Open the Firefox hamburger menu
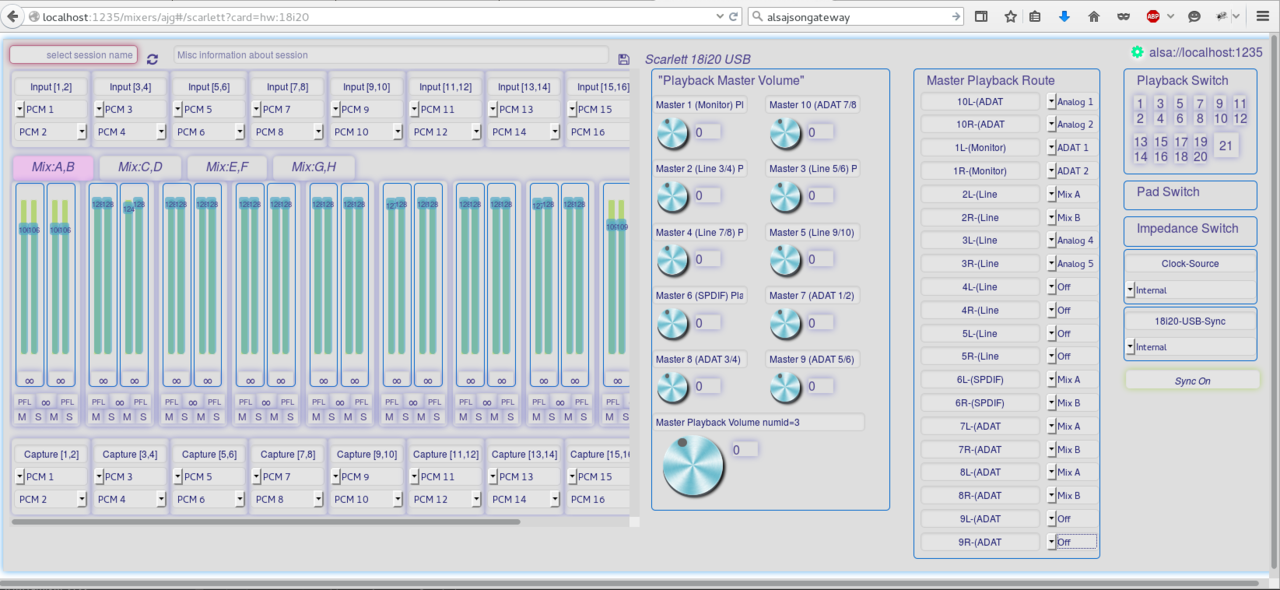The width and height of the screenshot is (1280, 590). (x=1265, y=17)
